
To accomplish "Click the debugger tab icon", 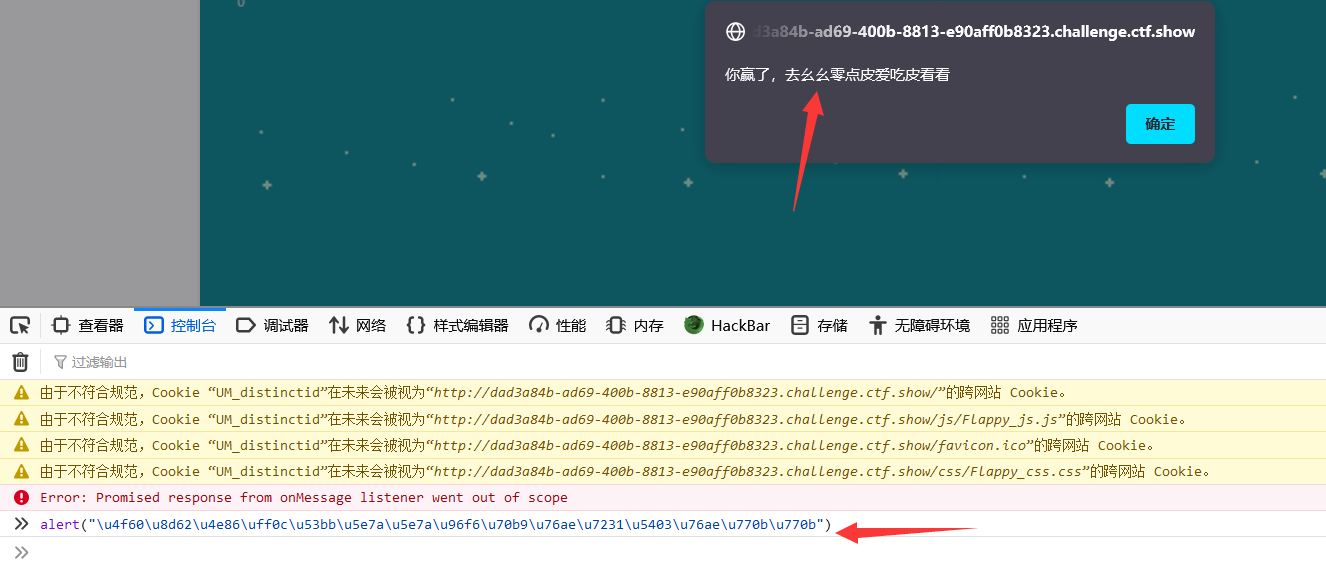I will pos(246,325).
